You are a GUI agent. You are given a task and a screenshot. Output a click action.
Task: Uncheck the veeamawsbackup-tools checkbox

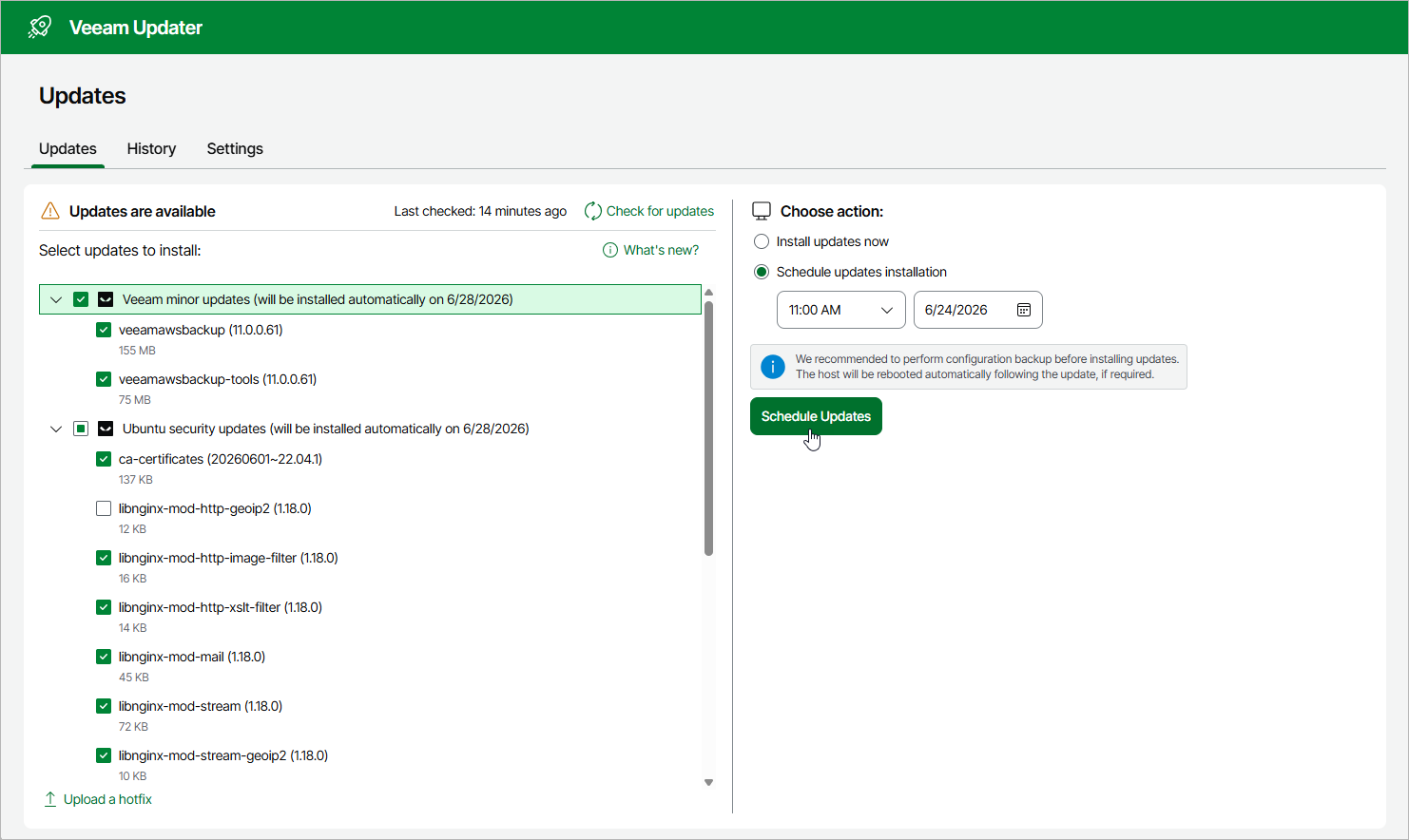click(x=104, y=379)
